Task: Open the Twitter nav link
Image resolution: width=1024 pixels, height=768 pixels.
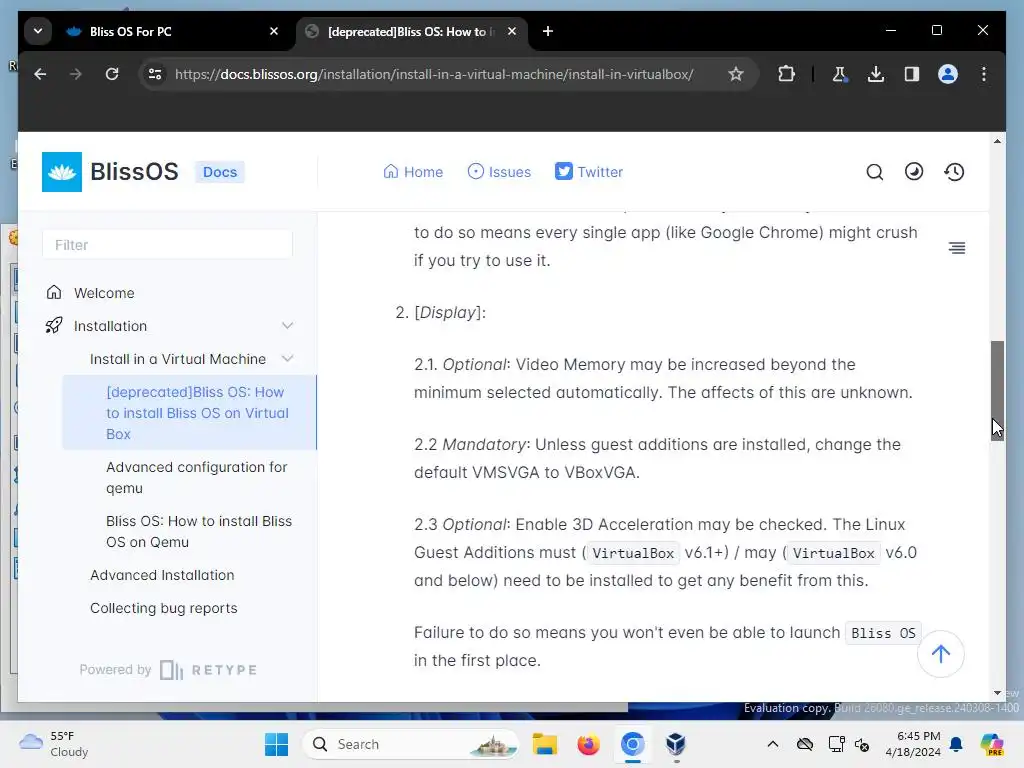Action: pyautogui.click(x=588, y=172)
